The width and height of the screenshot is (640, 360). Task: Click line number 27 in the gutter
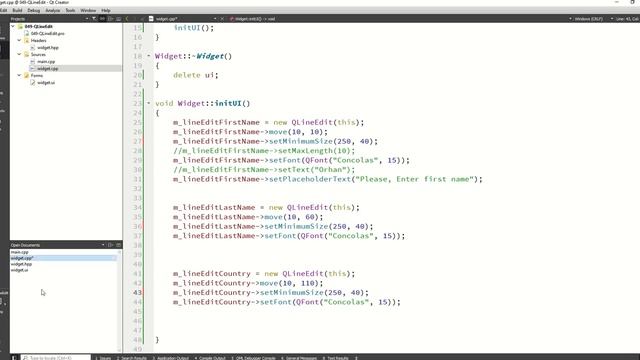(x=137, y=141)
